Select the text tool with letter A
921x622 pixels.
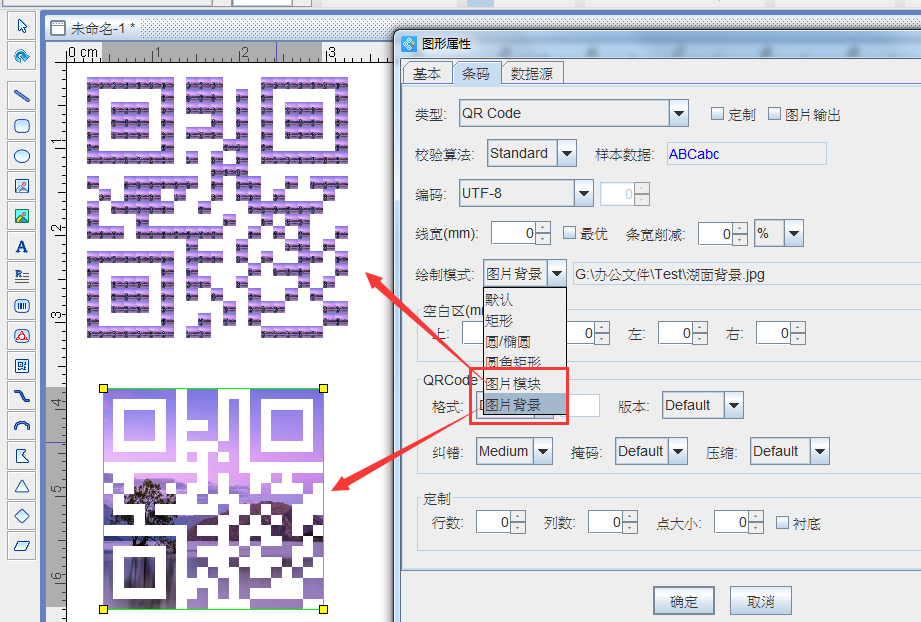[21, 245]
